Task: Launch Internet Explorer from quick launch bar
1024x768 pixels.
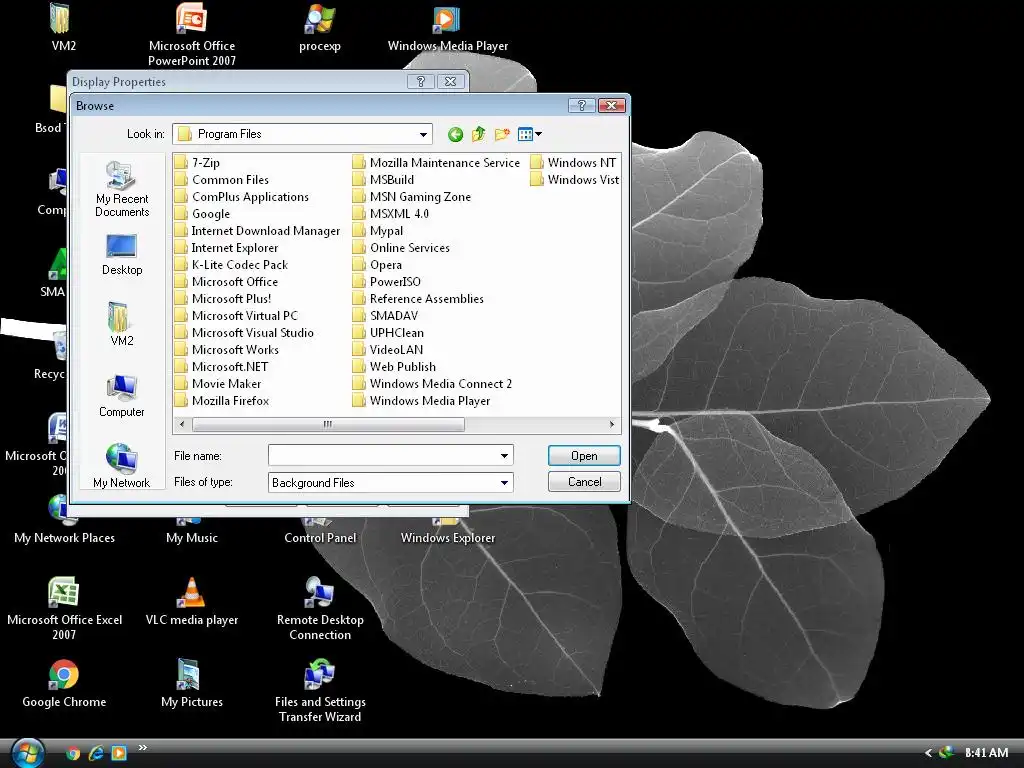Action: [x=96, y=753]
